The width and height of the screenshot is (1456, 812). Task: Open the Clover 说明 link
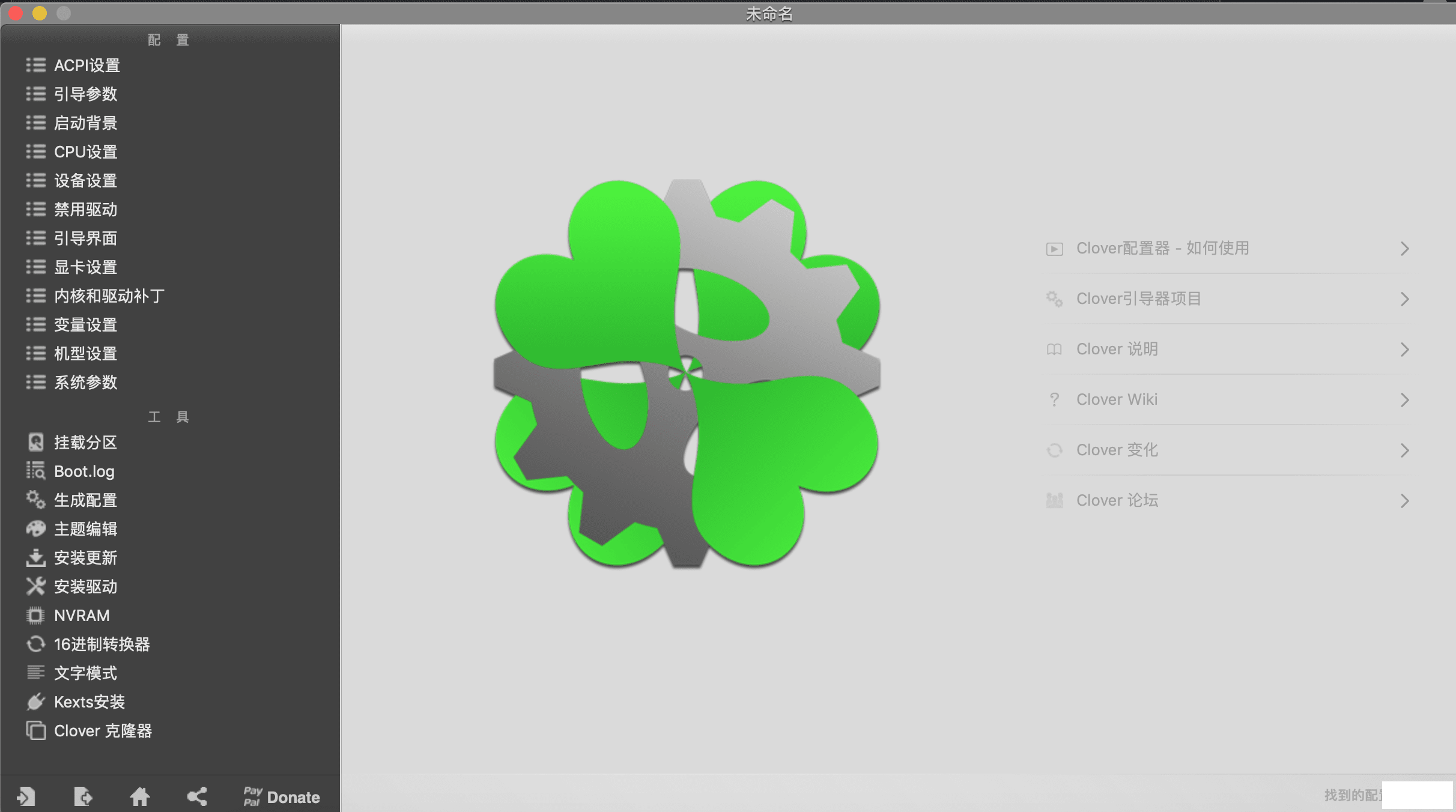(x=1117, y=349)
